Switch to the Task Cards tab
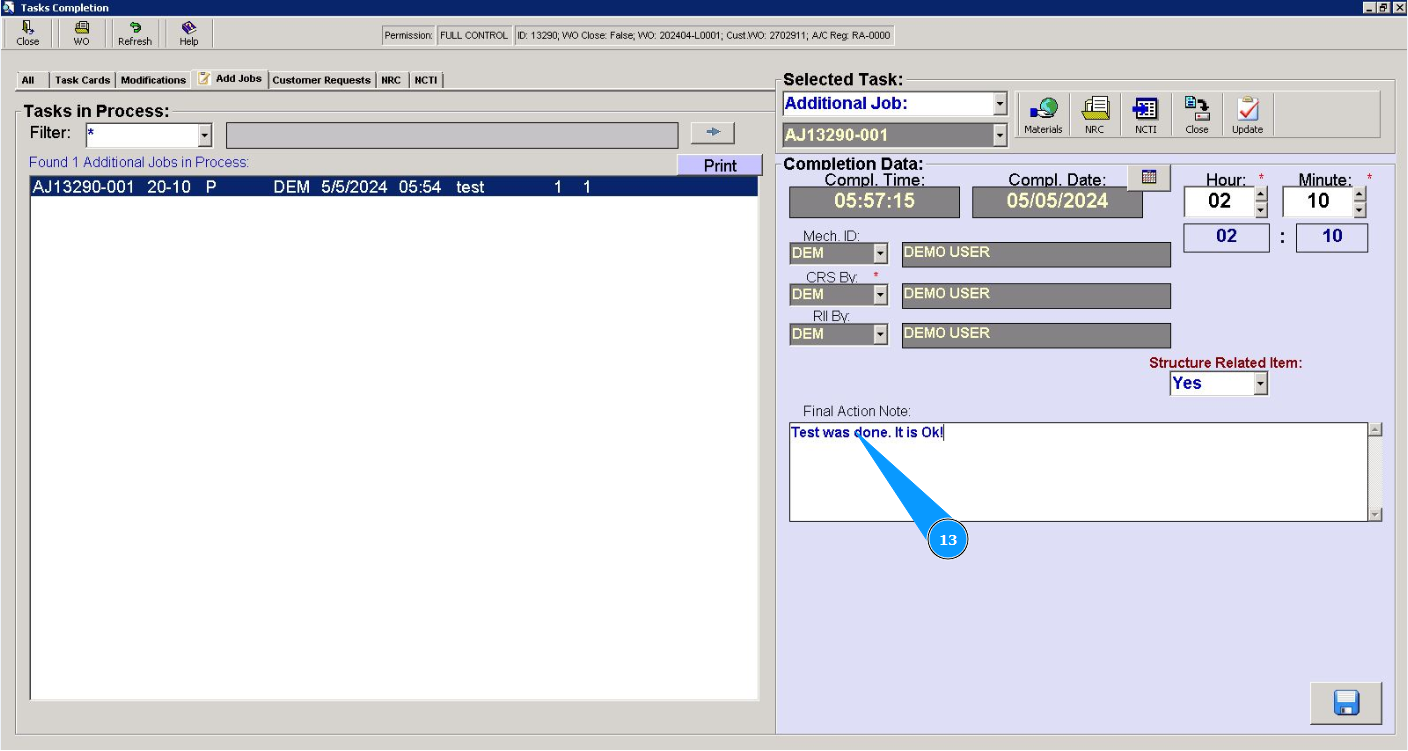1408x751 pixels. coord(82,80)
